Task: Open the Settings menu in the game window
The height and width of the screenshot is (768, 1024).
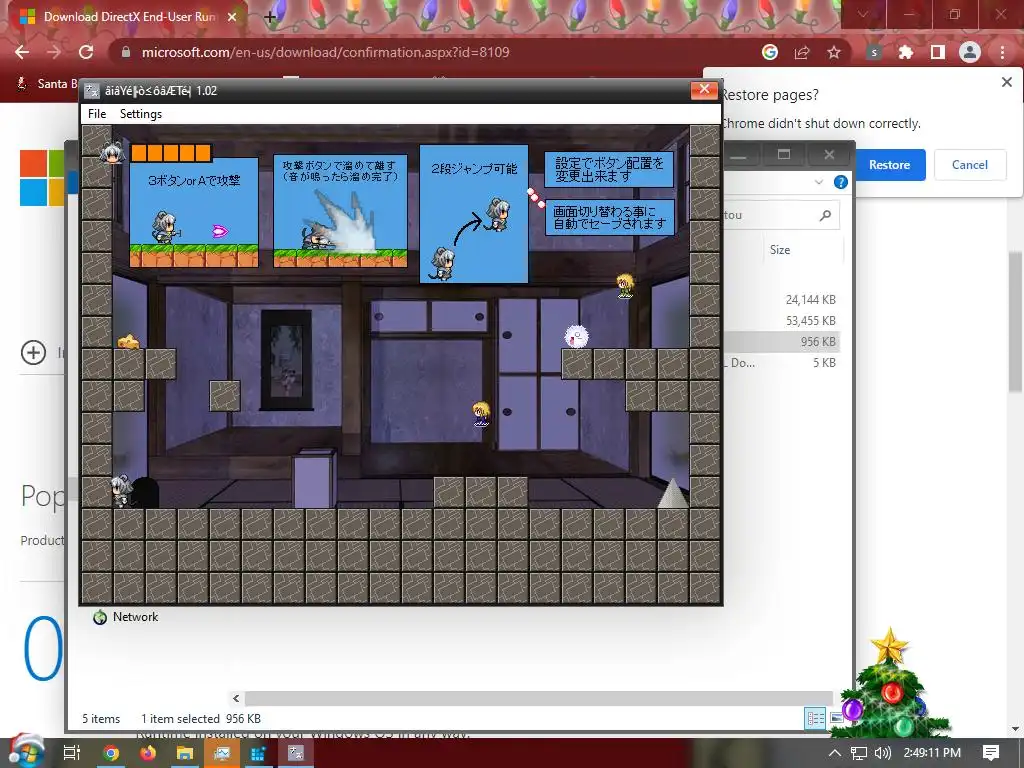Action: (x=140, y=114)
